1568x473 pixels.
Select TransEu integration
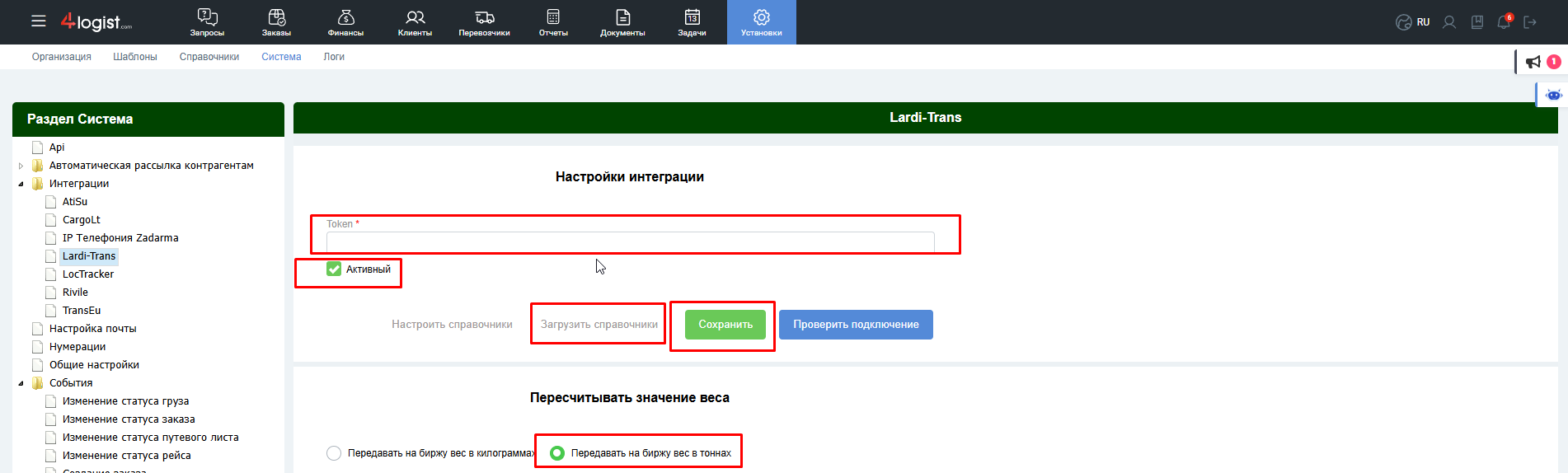(x=82, y=311)
